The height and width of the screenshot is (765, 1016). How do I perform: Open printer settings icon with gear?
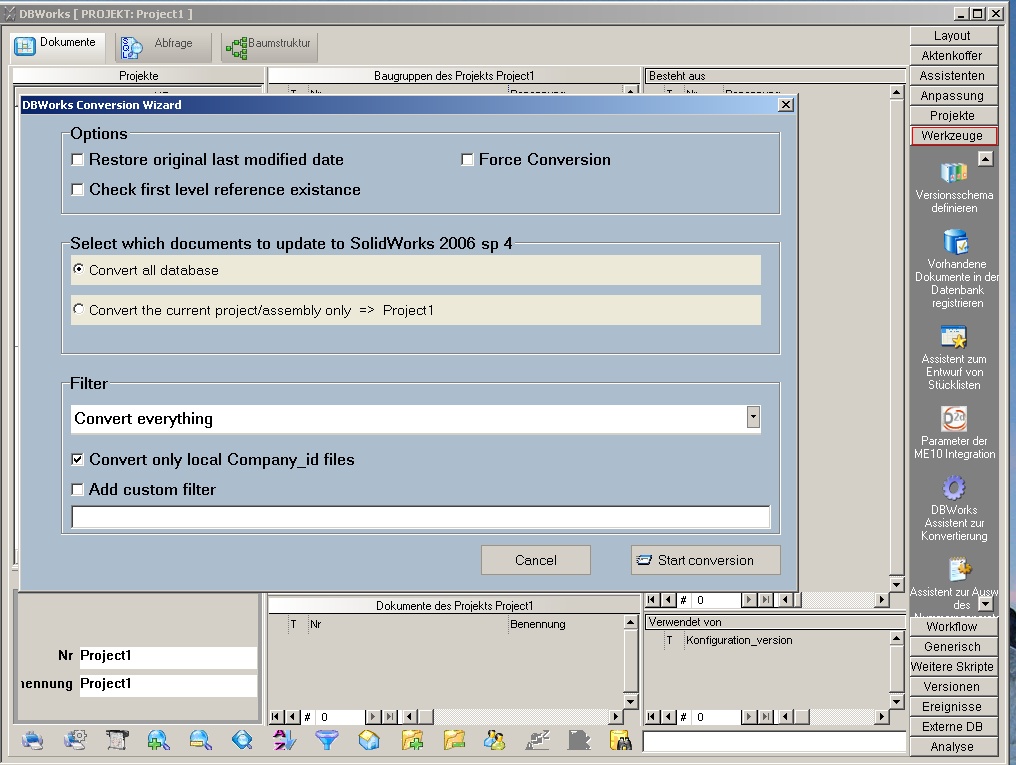[75, 740]
